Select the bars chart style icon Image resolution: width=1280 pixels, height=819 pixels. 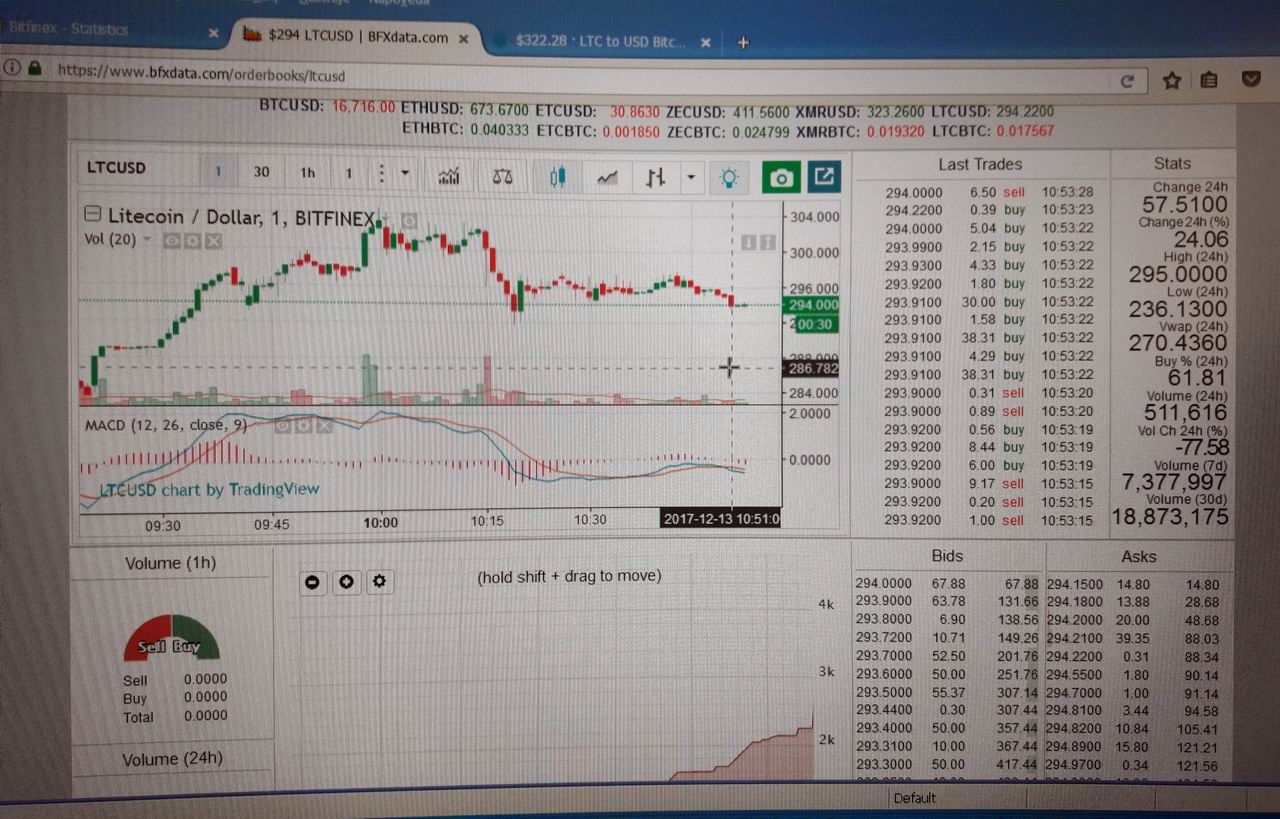tap(656, 177)
